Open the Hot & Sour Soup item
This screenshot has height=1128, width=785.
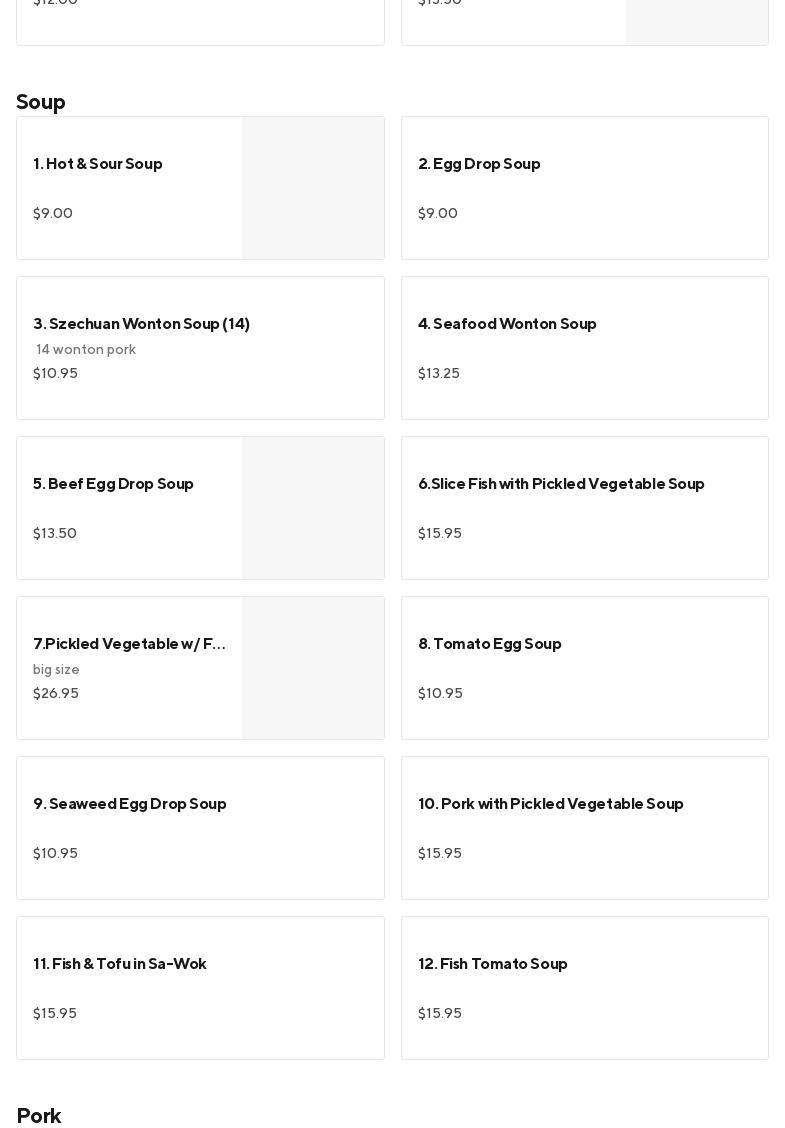[98, 164]
